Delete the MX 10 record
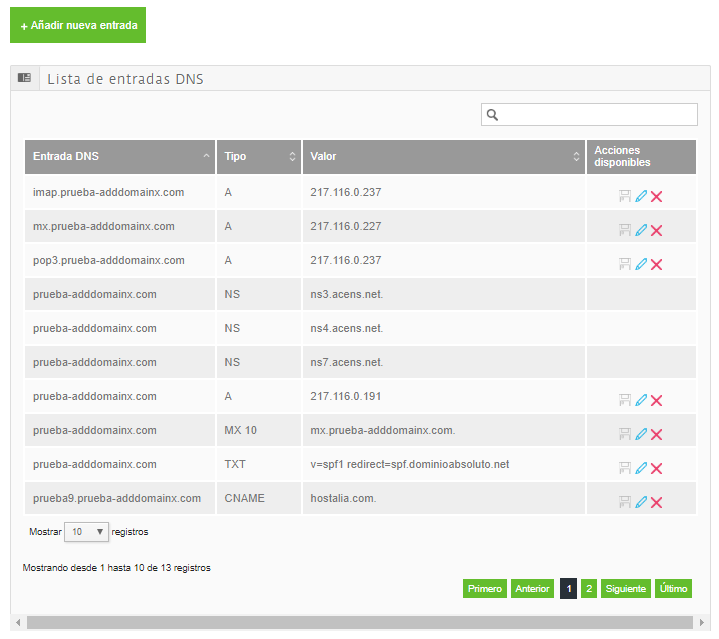Image resolution: width=719 pixels, height=639 pixels. tap(657, 435)
